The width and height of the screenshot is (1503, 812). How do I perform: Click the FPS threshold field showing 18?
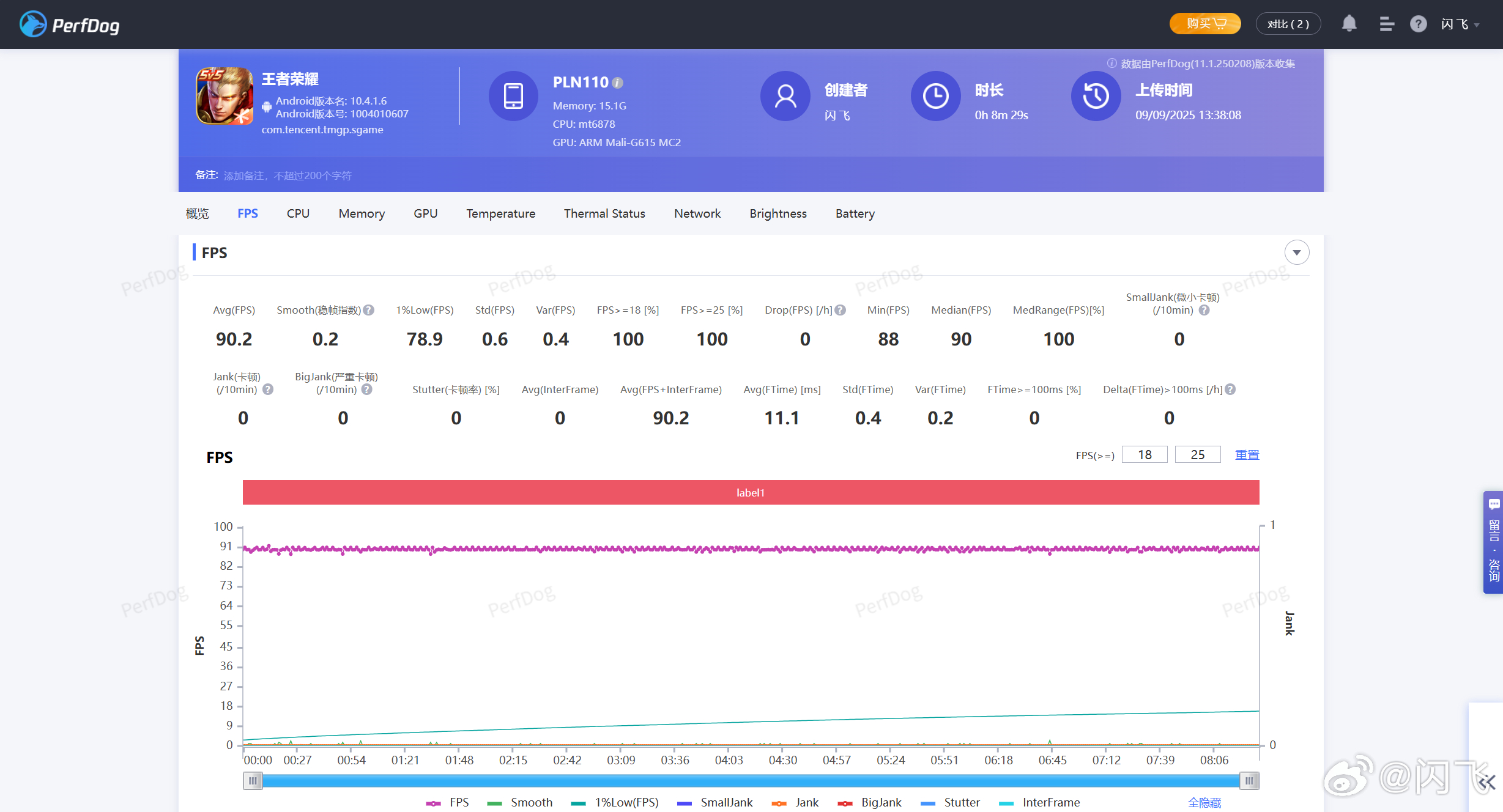pos(1145,454)
